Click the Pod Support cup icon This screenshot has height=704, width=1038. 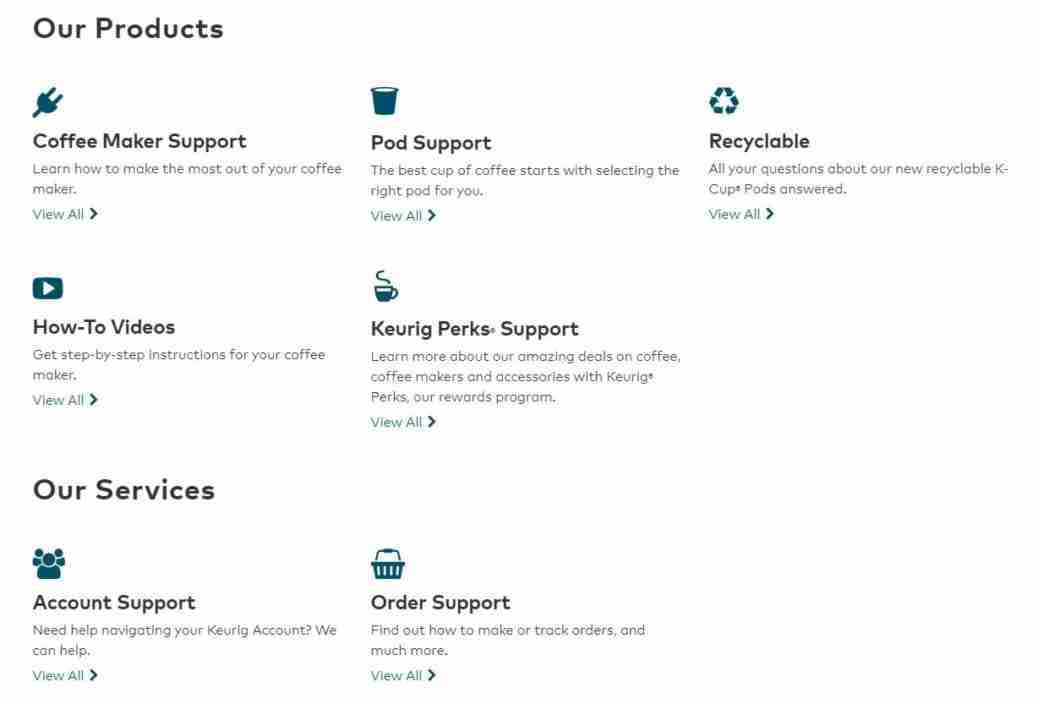coord(383,100)
